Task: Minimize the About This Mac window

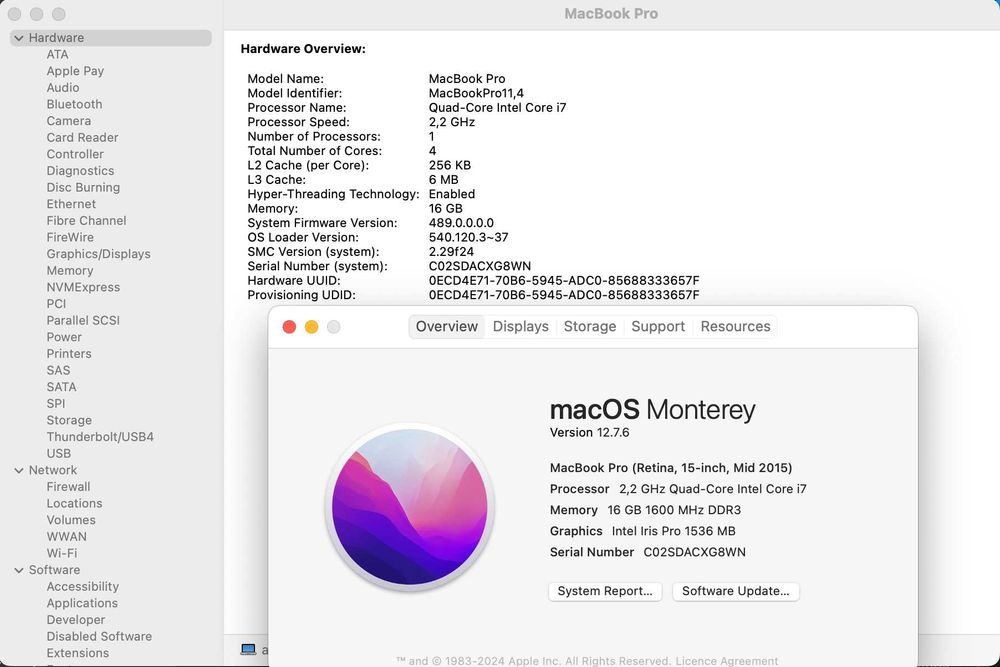Action: [311, 327]
